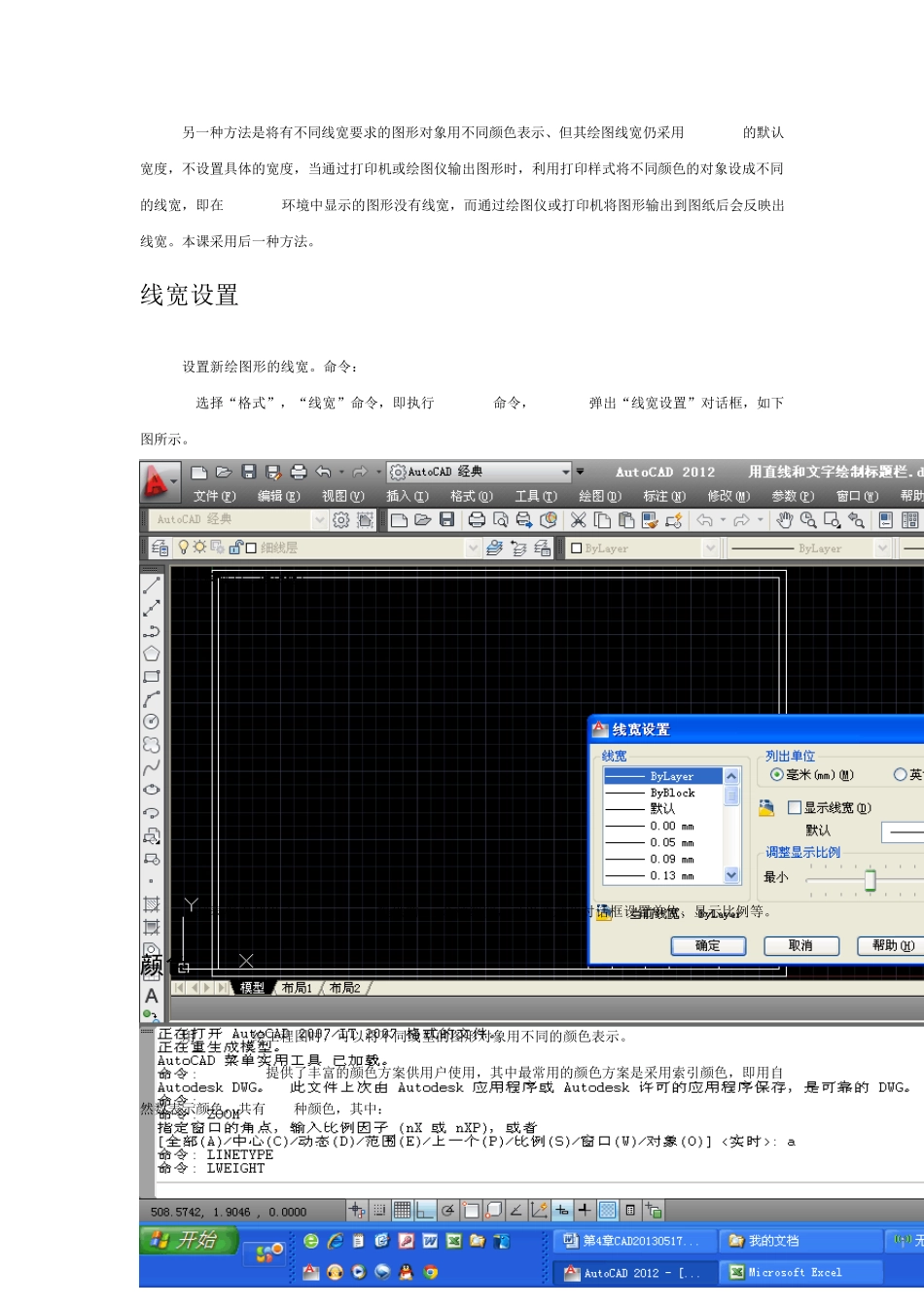Image resolution: width=924 pixels, height=1307 pixels.
Task: Select the Revision Cloud tool
Action: 152,744
